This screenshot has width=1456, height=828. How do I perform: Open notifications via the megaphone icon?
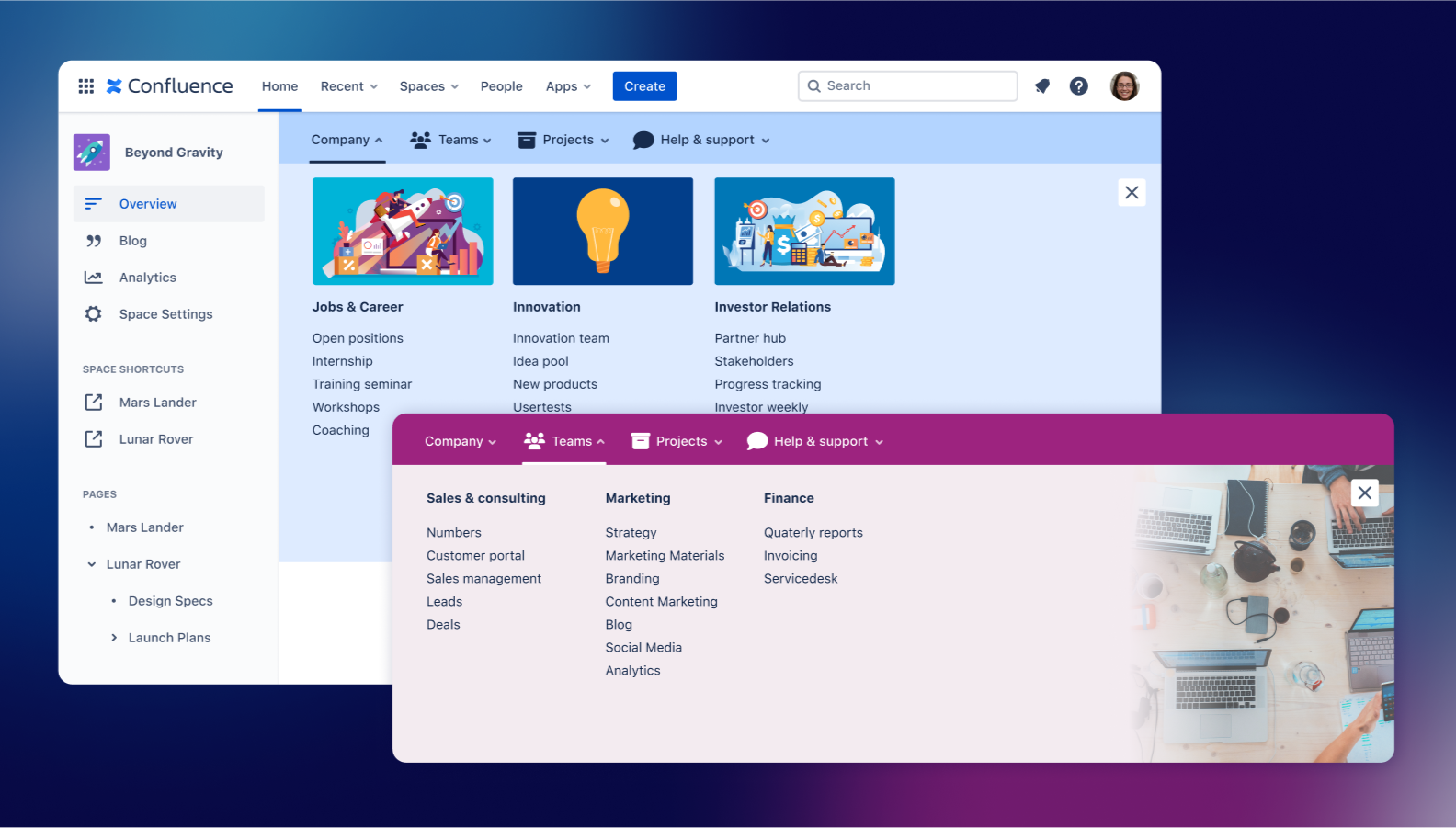pos(1042,86)
